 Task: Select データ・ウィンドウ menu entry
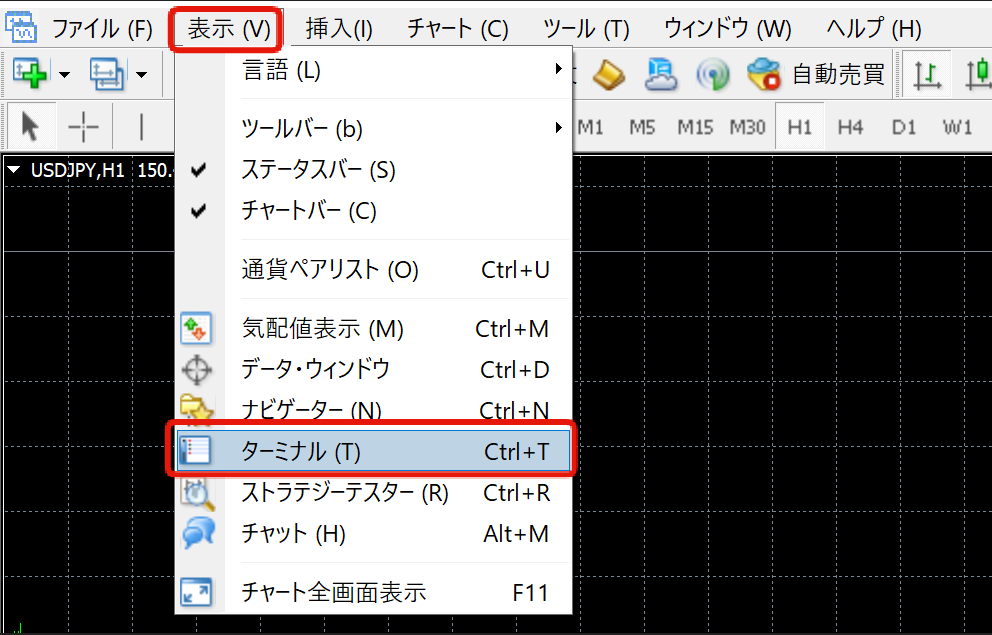(x=375, y=369)
